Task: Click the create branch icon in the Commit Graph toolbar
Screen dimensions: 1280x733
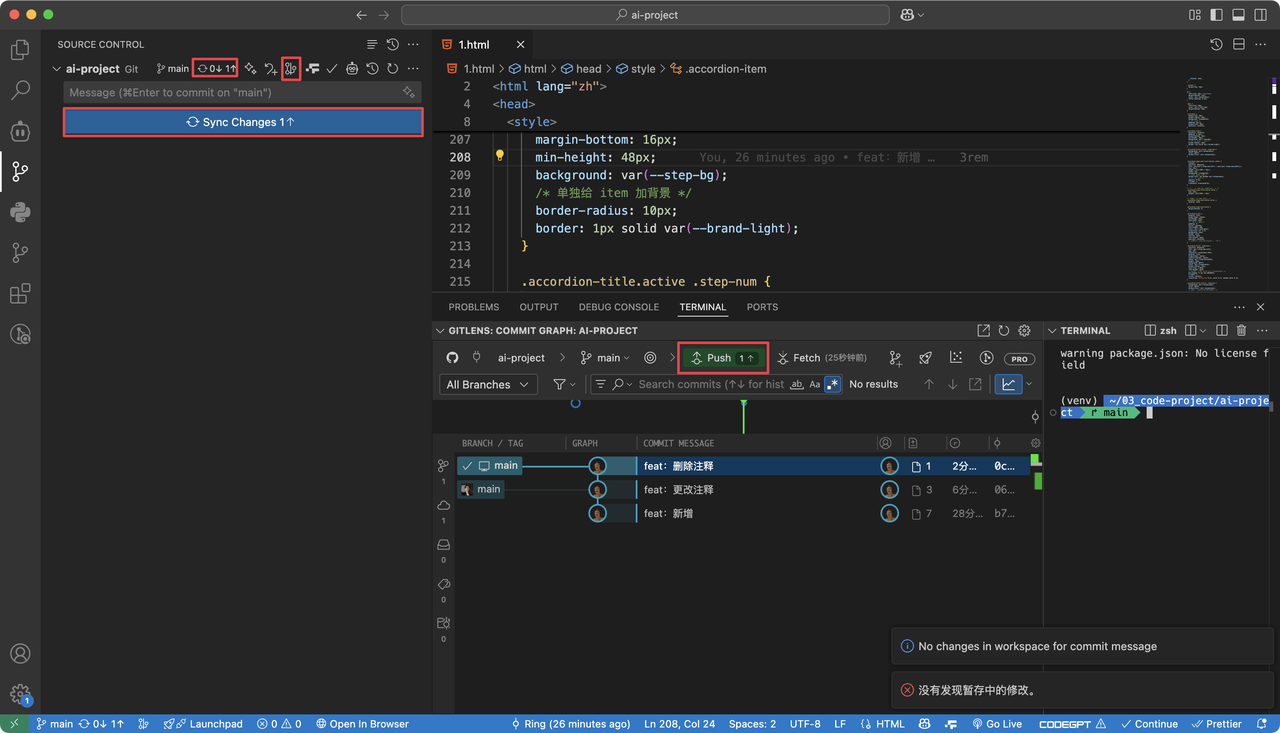Action: (895, 358)
